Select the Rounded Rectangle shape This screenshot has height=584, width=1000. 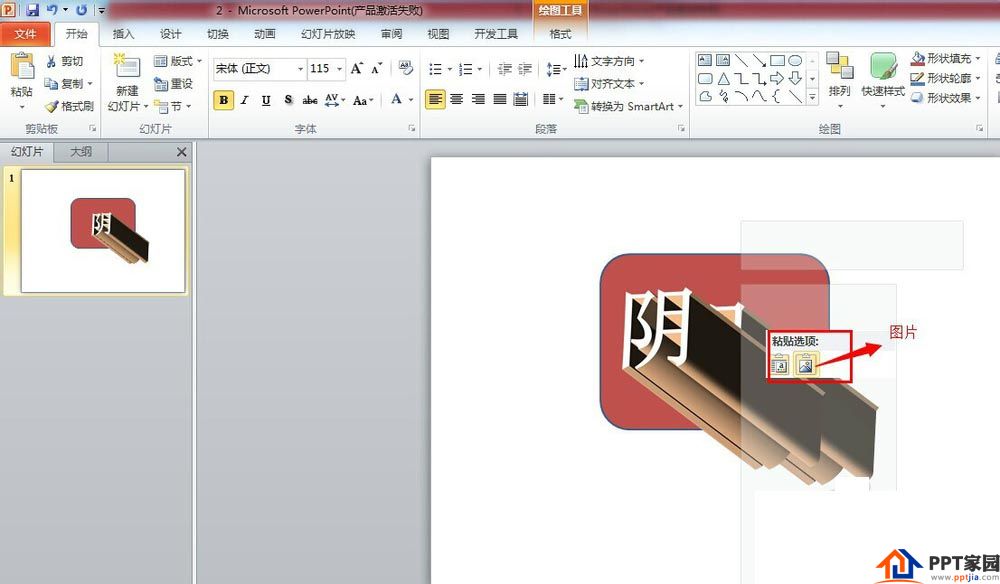pos(705,78)
